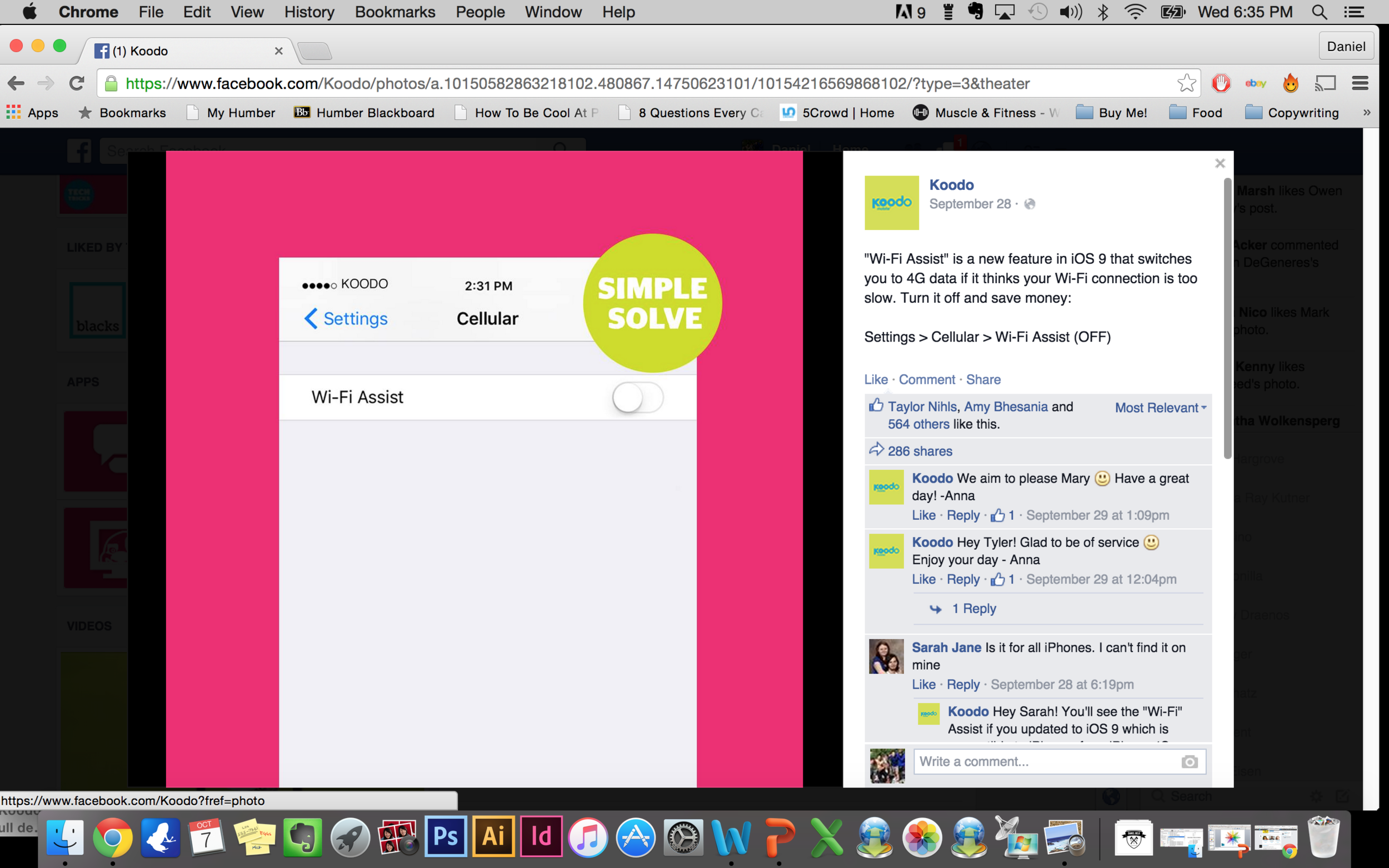Launch Illustrator from the dock
The height and width of the screenshot is (868, 1389).
point(493,837)
